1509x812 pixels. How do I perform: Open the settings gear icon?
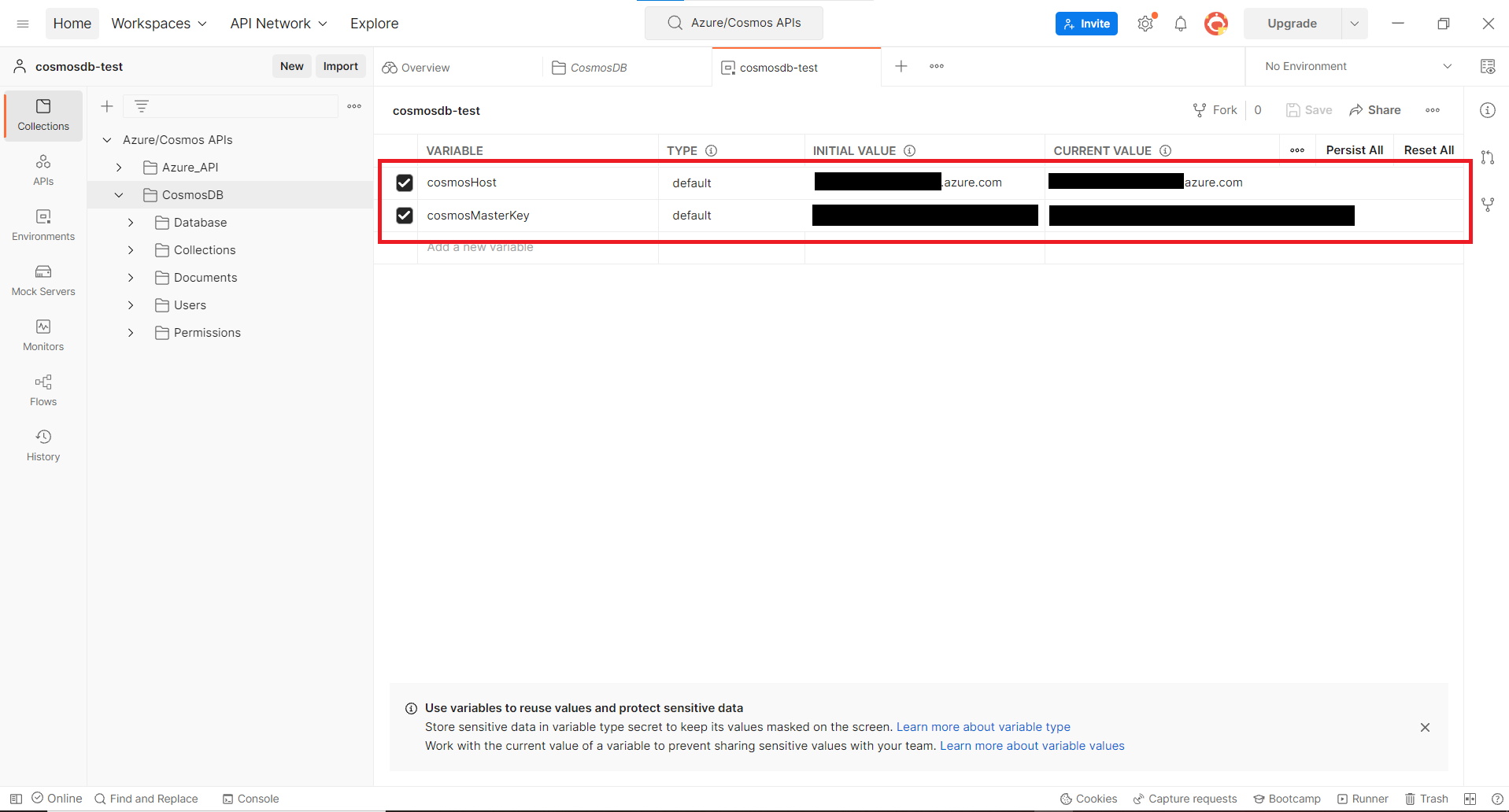(x=1145, y=24)
